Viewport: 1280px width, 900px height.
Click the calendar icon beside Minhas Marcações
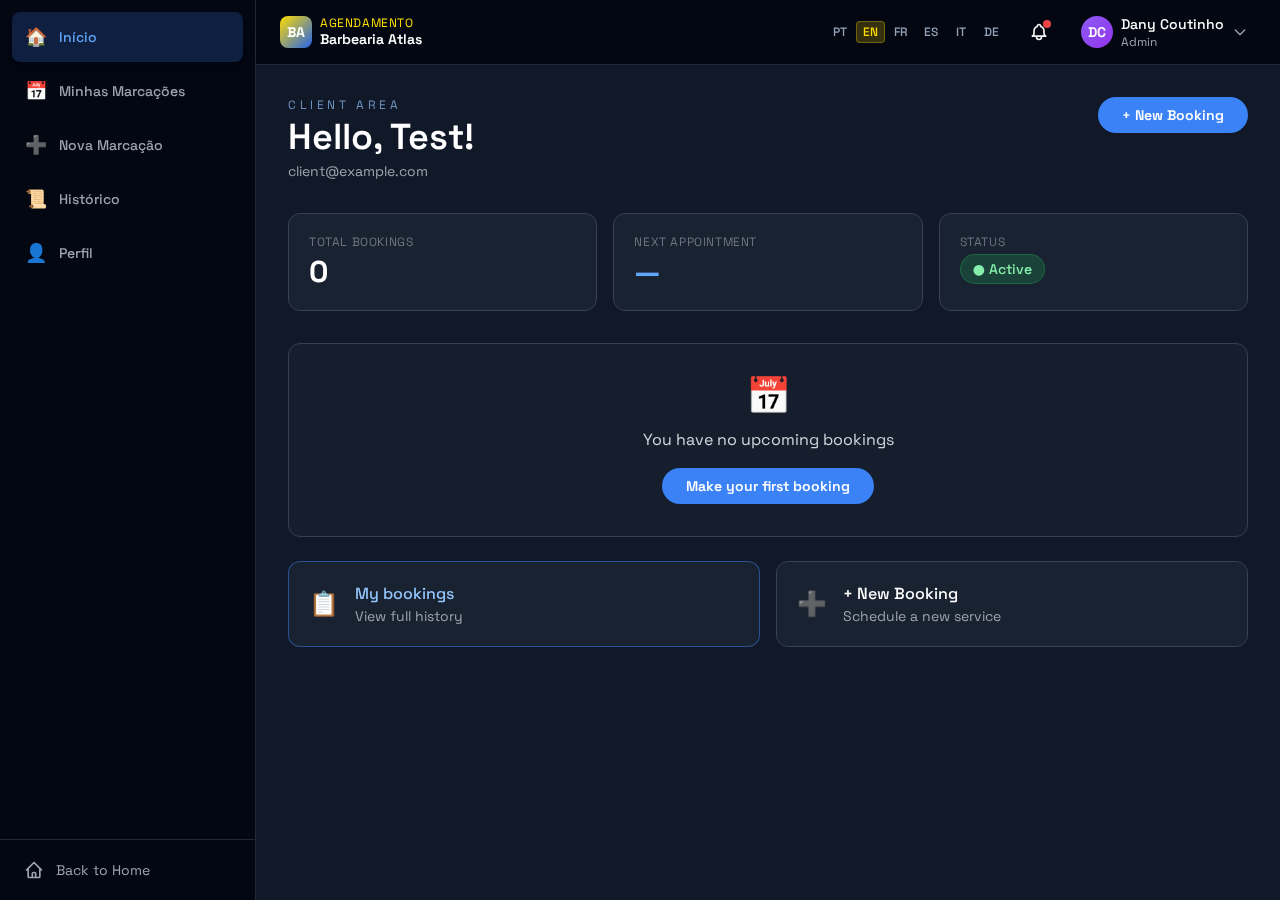36,91
